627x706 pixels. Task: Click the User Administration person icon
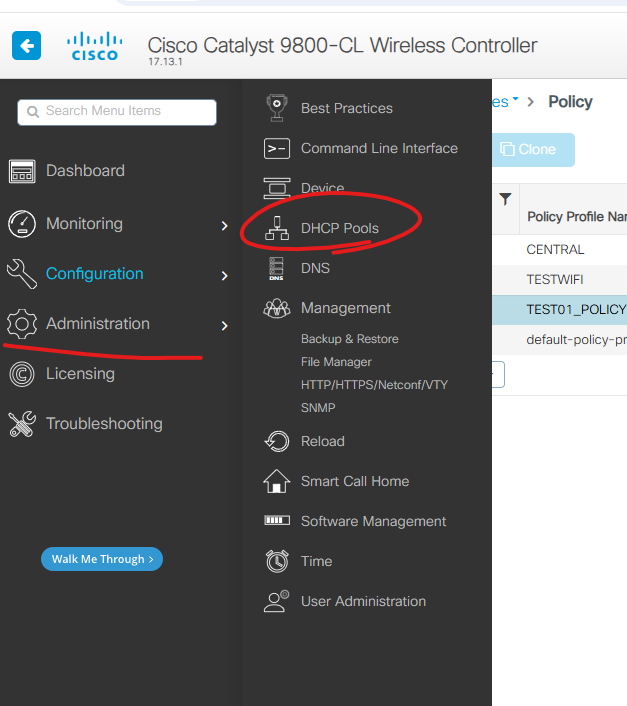tap(276, 601)
